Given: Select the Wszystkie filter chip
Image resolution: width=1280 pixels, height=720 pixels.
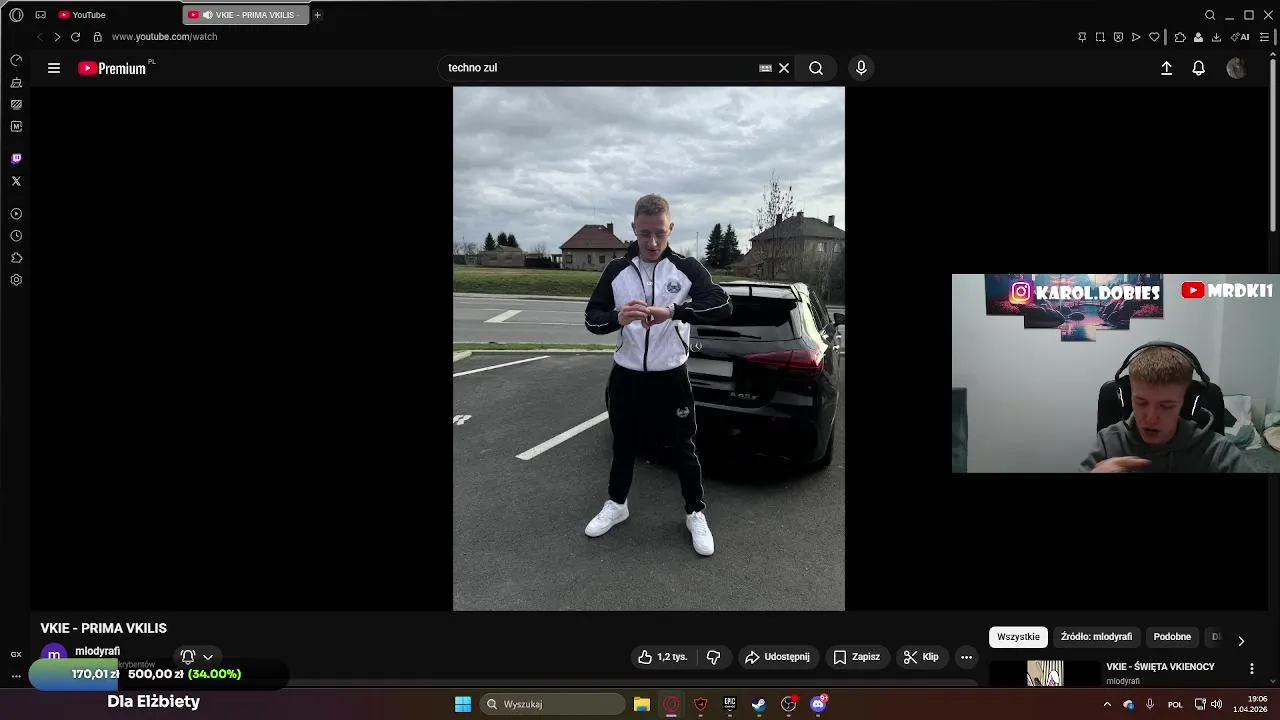Looking at the screenshot, I should 1018,637.
